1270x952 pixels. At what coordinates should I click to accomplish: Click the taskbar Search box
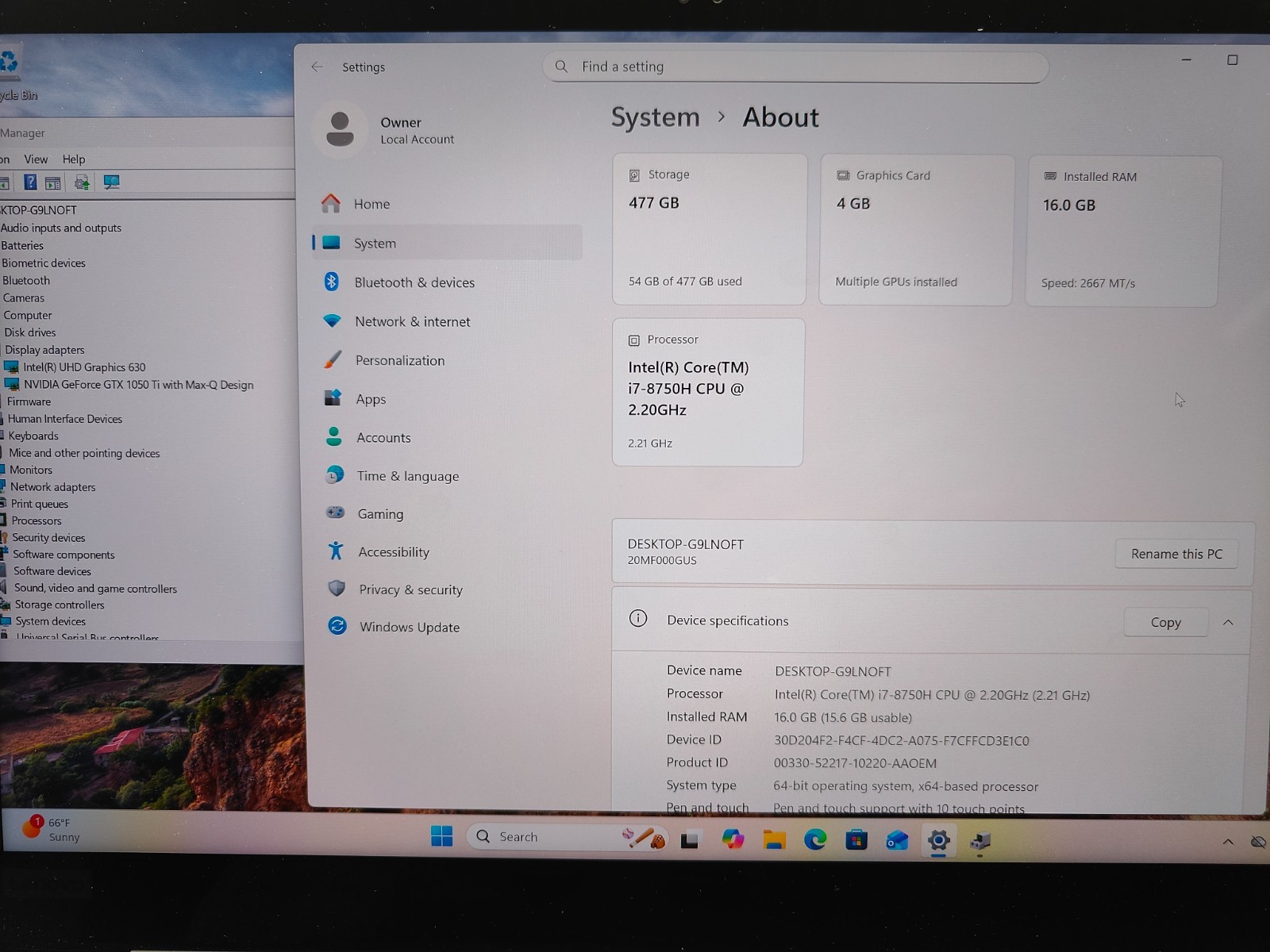pos(568,837)
